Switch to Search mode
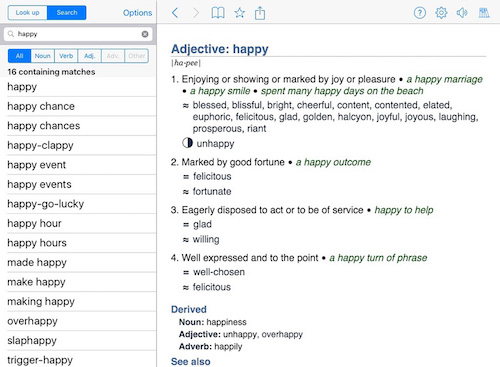Image resolution: width=500 pixels, height=367 pixels. click(x=67, y=13)
